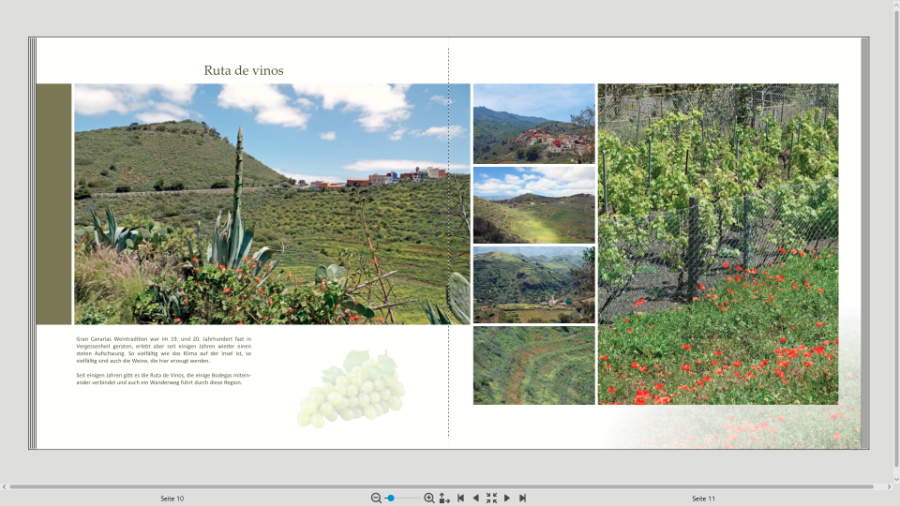Select the olive green bar on page 10
900x506 pixels.
click(54, 204)
